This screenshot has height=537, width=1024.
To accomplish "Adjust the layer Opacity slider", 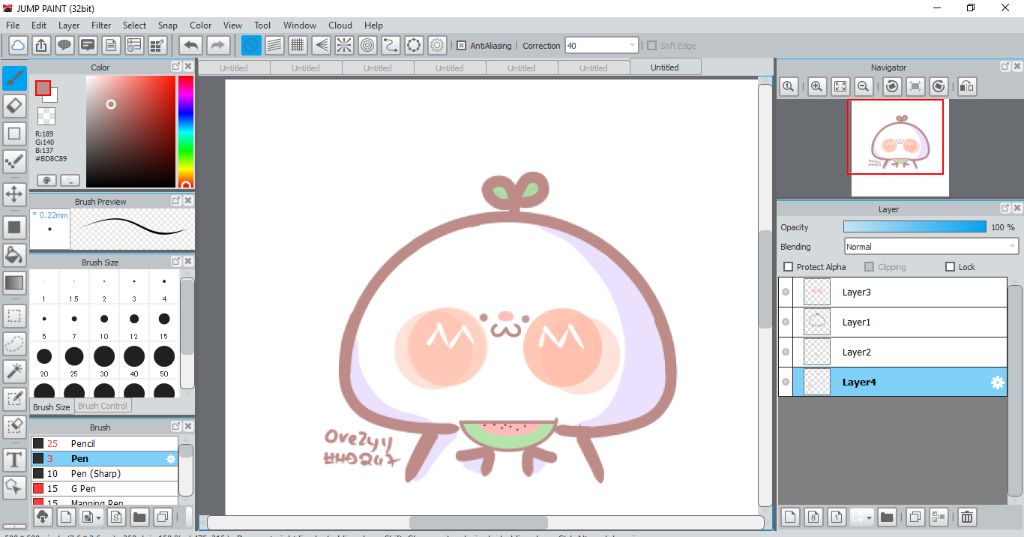I will click(914, 227).
